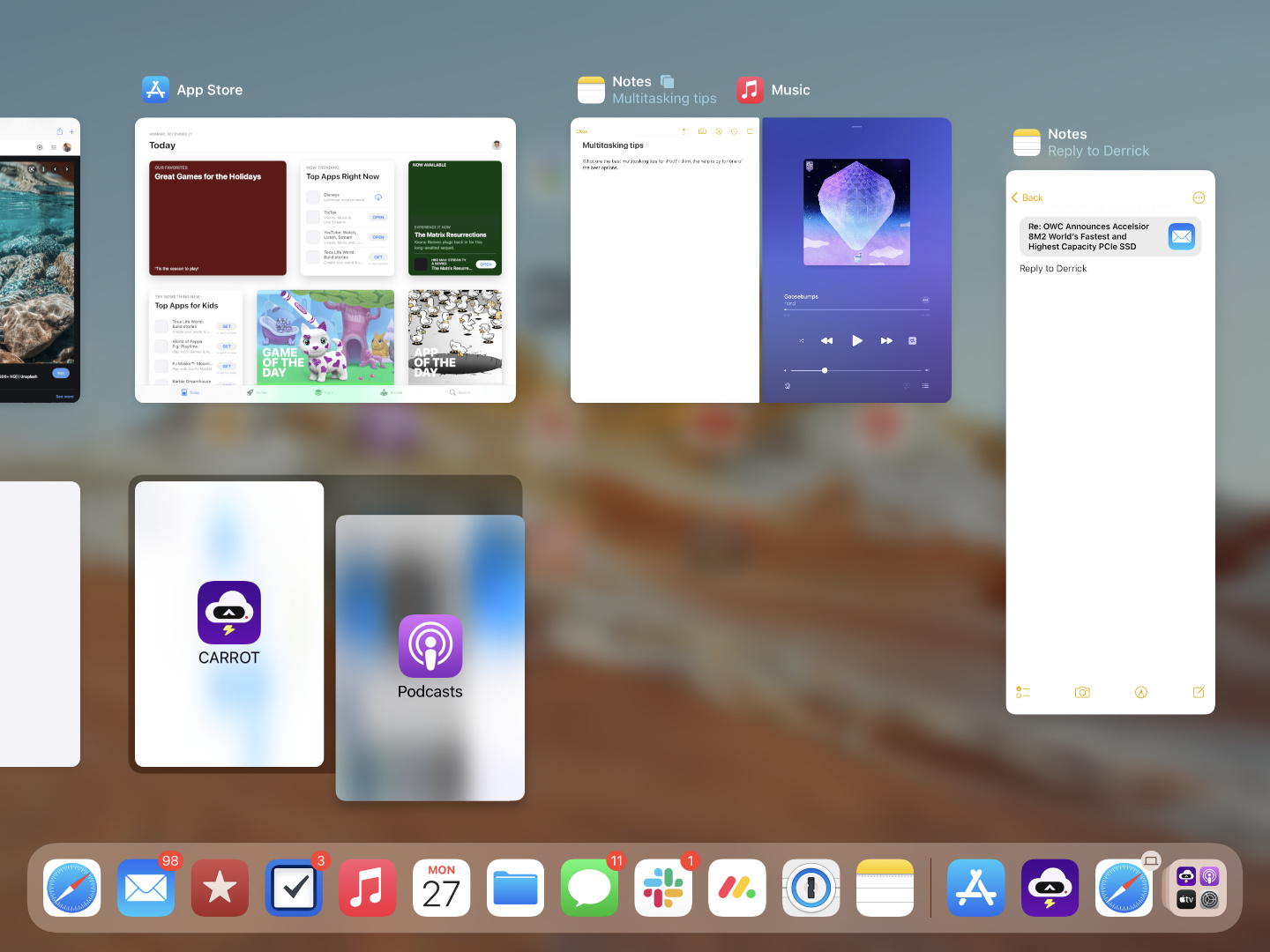Tap Back in the Reply to Derrick note

[x=1027, y=197]
